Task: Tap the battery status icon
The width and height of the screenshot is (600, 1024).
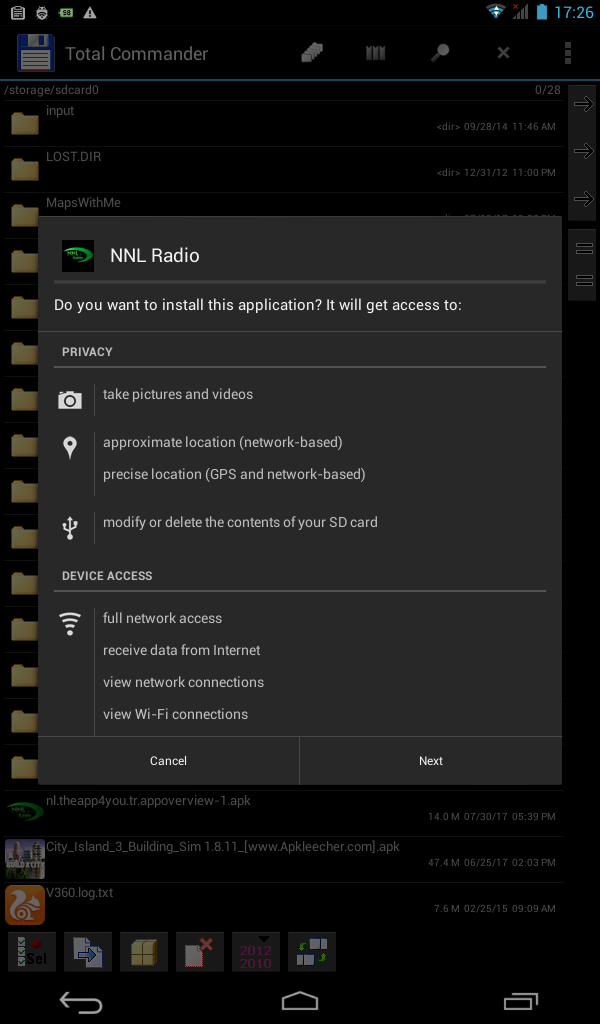Action: [541, 12]
